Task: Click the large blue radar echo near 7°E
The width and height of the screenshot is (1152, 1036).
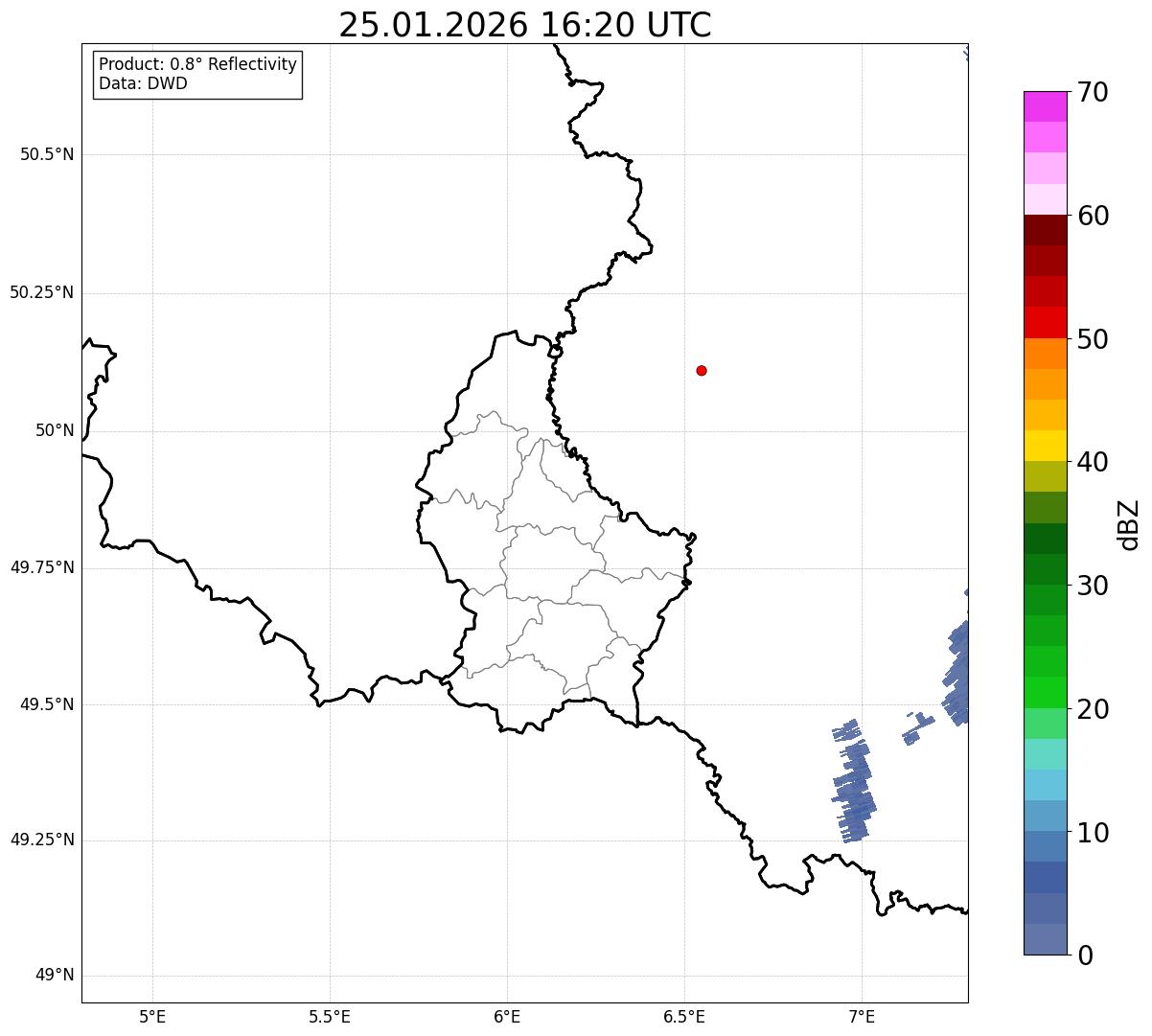Action: [x=853, y=782]
